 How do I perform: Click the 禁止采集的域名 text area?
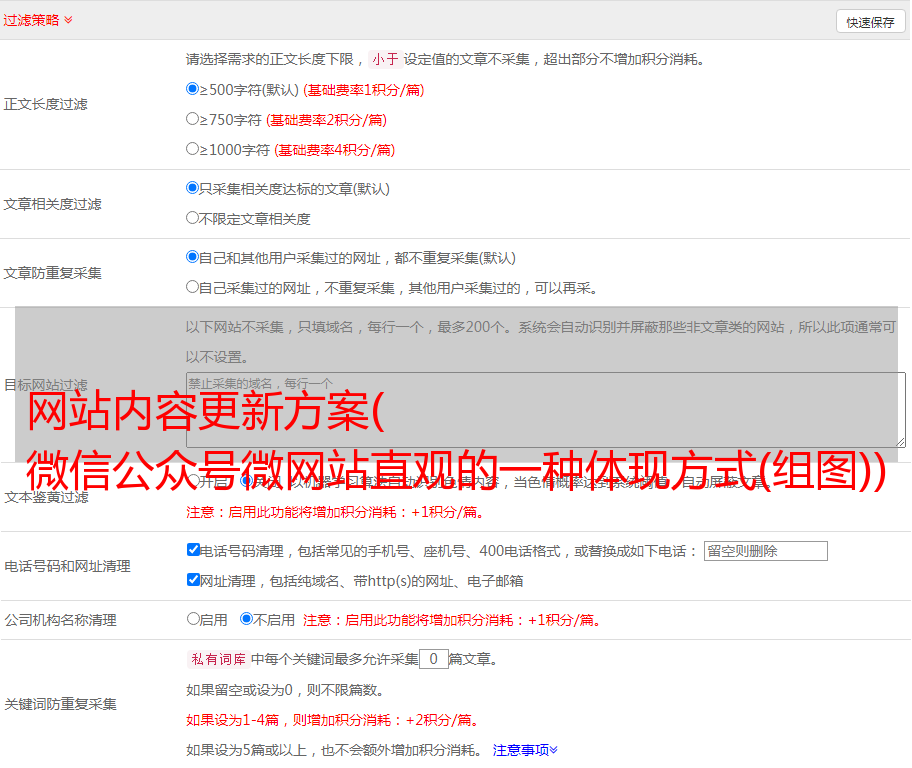tap(545, 409)
